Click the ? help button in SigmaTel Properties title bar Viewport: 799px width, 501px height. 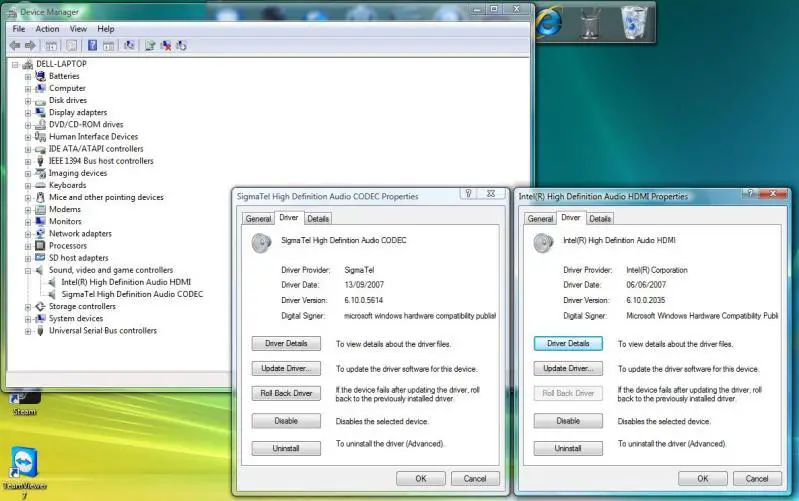pyautogui.click(x=468, y=194)
